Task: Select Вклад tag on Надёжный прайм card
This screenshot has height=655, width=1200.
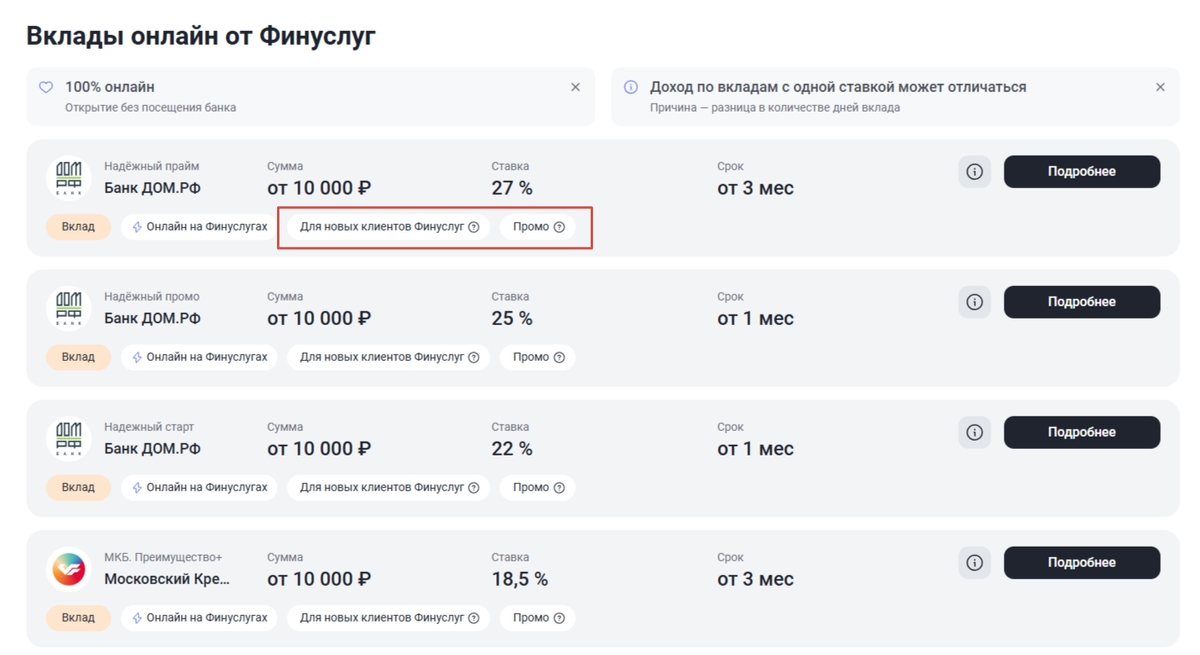Action: pos(78,227)
